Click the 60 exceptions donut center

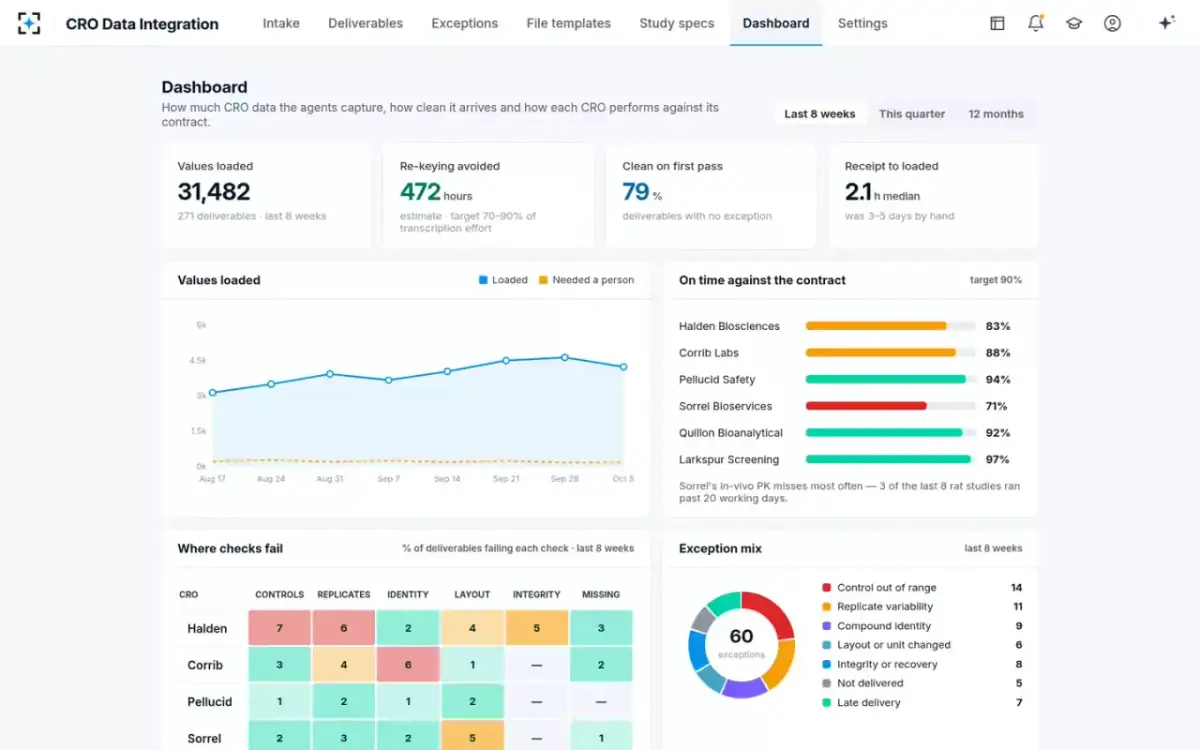click(741, 642)
